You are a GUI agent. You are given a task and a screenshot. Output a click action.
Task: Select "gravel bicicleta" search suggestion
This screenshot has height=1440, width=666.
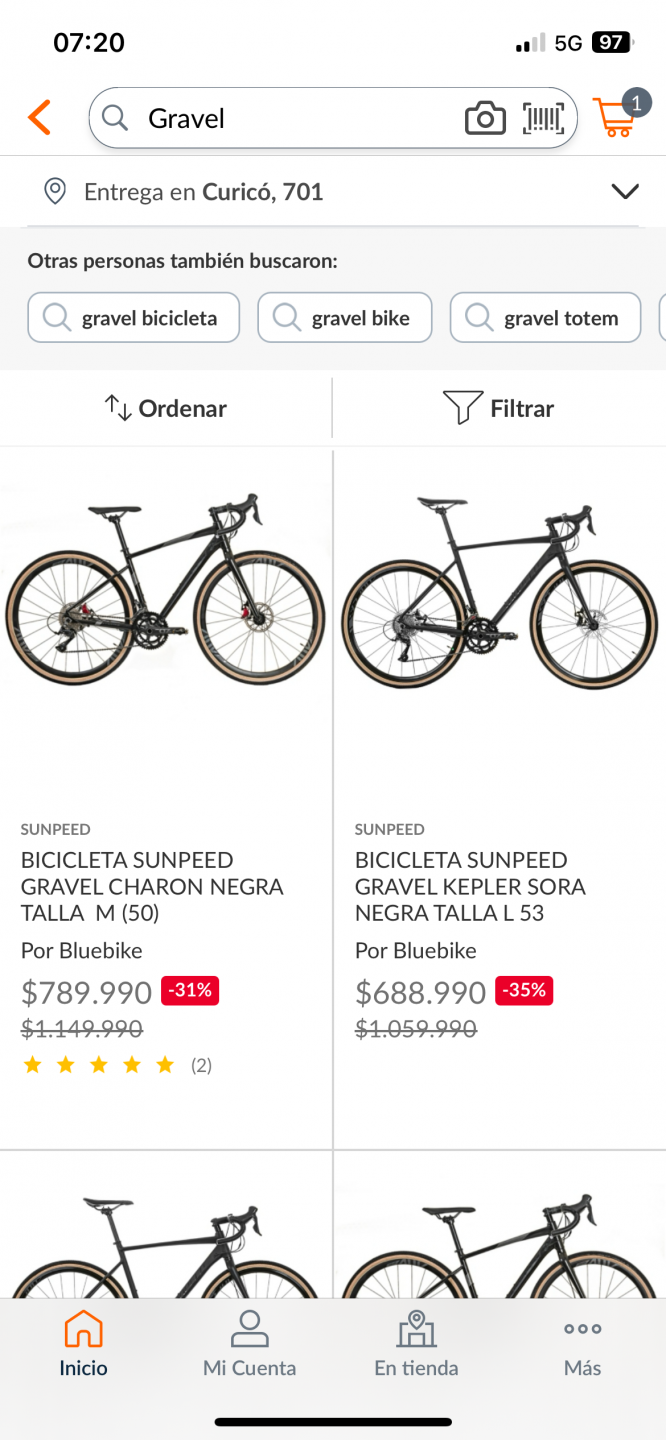coord(134,318)
